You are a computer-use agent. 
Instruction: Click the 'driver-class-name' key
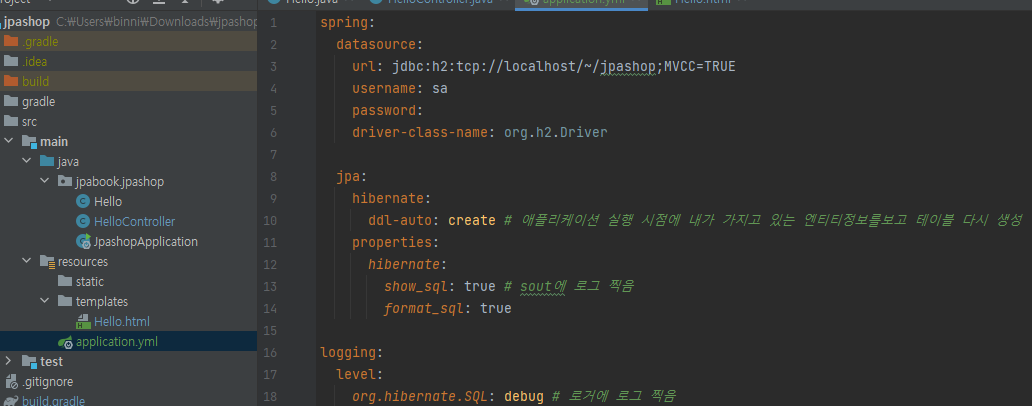pos(419,132)
